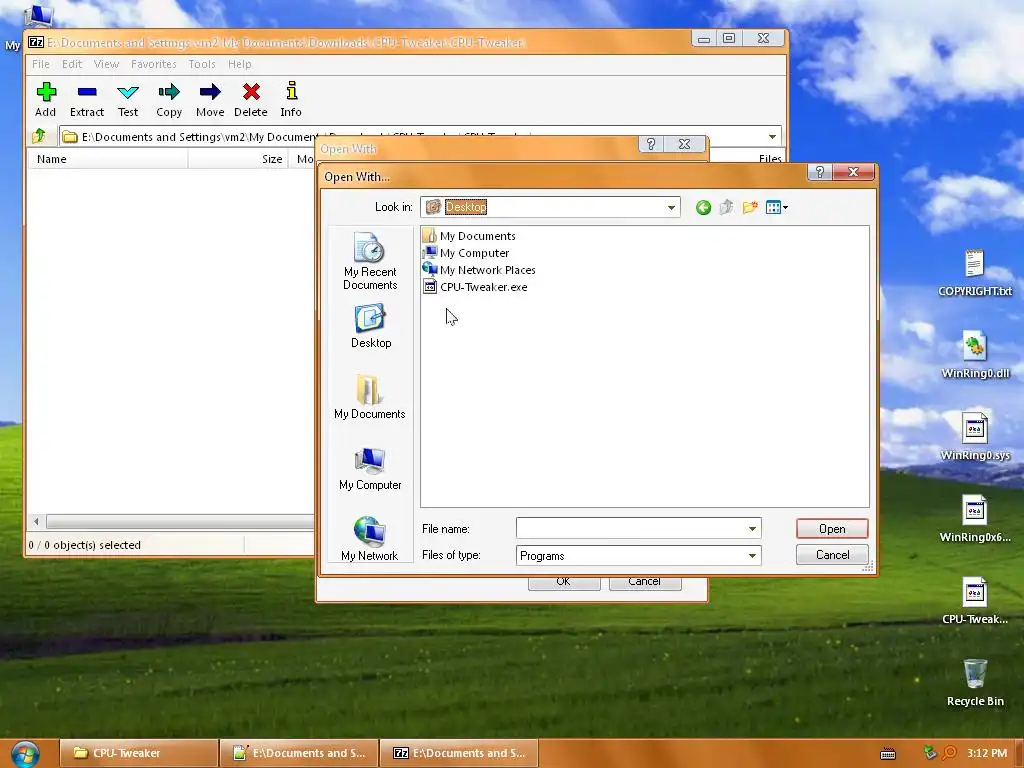Screen dimensions: 1024x768
Task: Expand the 7-Zip address bar dropdown
Action: 773,136
